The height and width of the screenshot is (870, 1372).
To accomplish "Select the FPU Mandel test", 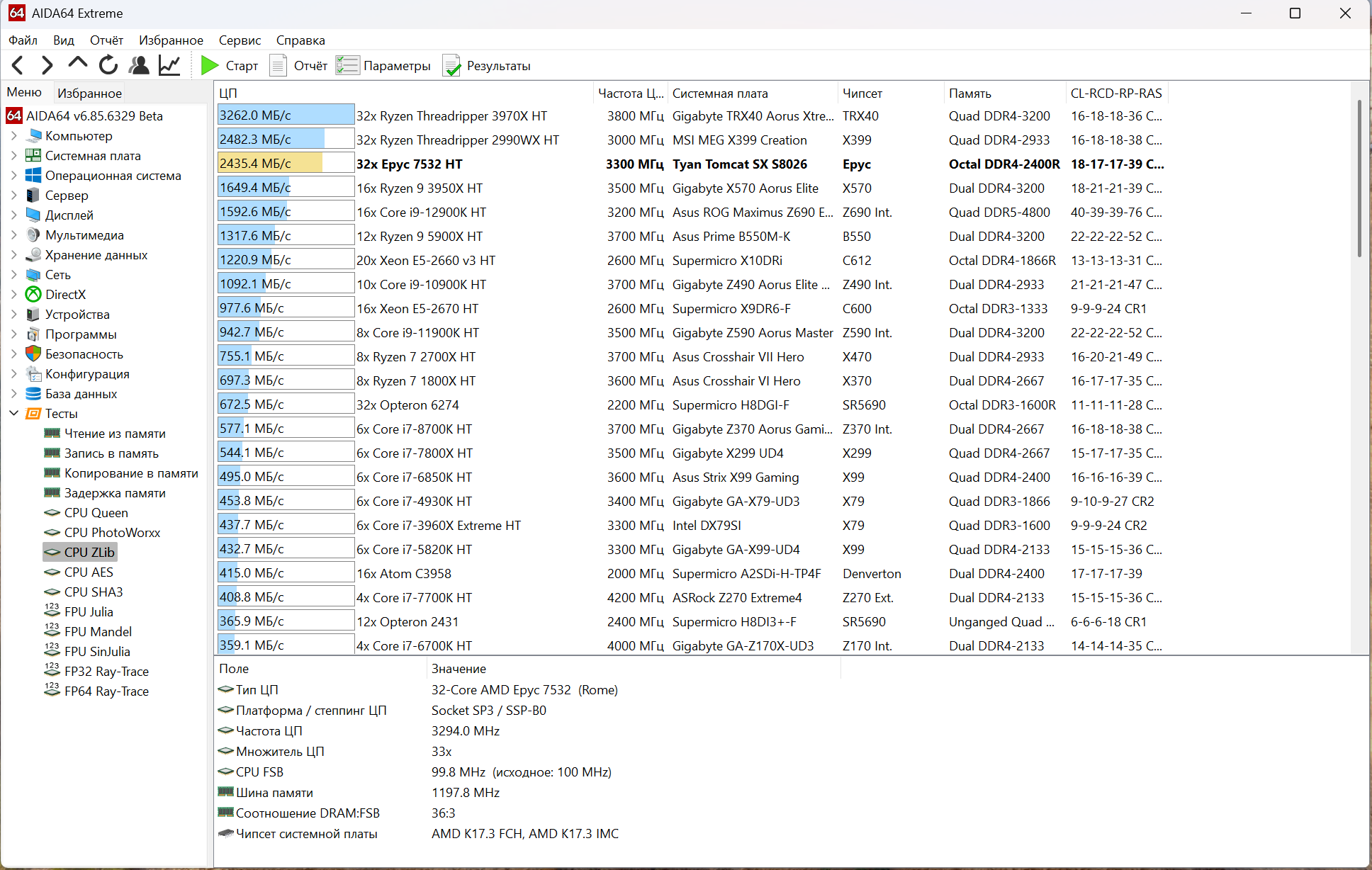I will [98, 632].
